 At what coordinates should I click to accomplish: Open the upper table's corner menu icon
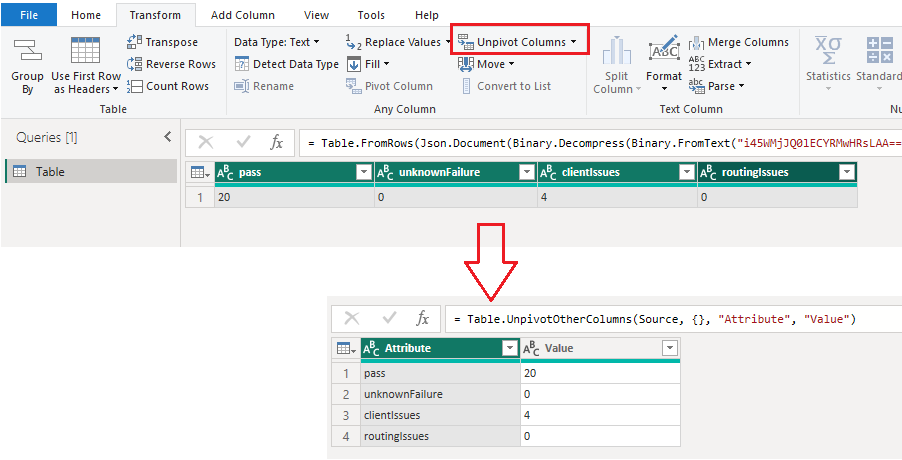click(200, 172)
